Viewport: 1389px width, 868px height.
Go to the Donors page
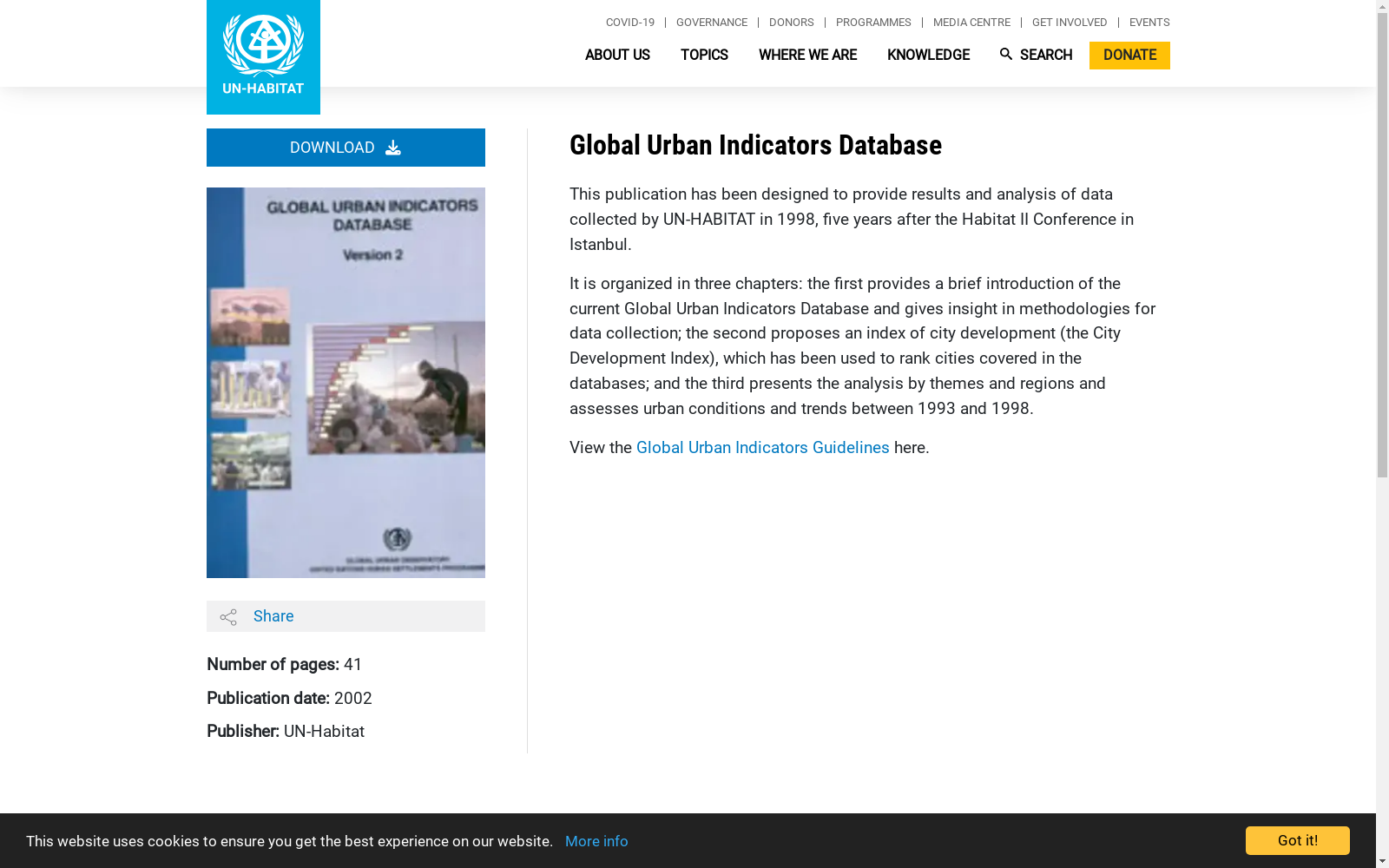coord(792,23)
